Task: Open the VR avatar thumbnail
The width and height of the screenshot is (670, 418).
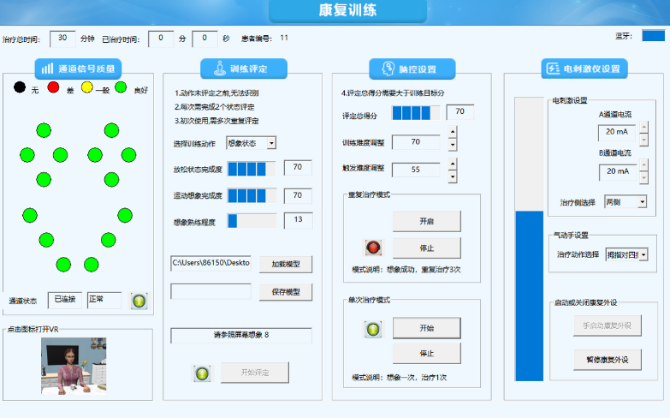Action: (x=73, y=365)
